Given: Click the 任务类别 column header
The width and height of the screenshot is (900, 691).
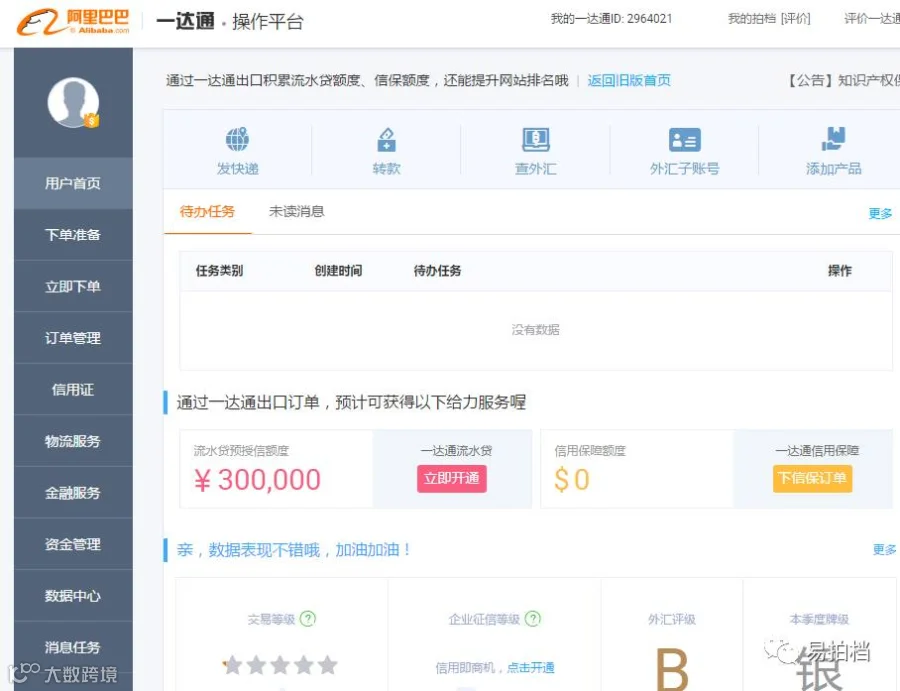Looking at the screenshot, I should click(x=219, y=270).
